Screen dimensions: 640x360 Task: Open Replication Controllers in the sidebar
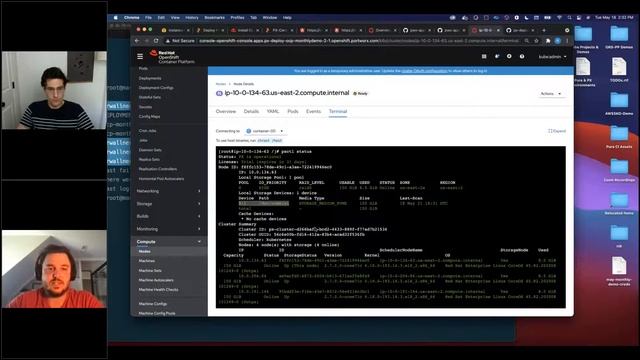click(x=158, y=169)
